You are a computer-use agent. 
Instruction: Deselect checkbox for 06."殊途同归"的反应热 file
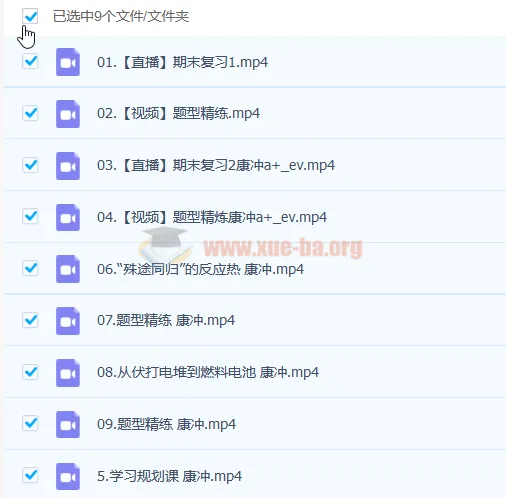point(30,268)
